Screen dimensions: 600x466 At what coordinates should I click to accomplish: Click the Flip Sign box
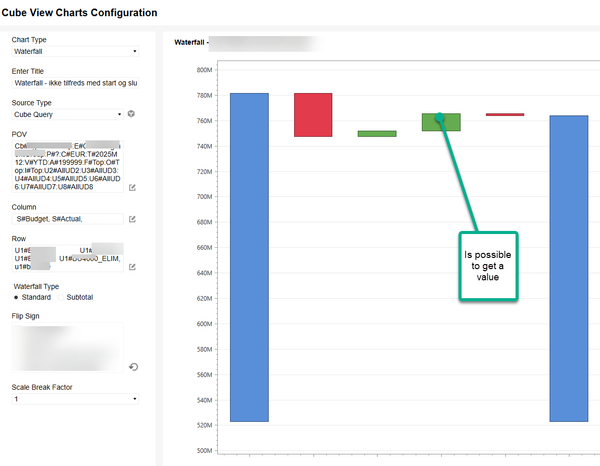(x=67, y=347)
